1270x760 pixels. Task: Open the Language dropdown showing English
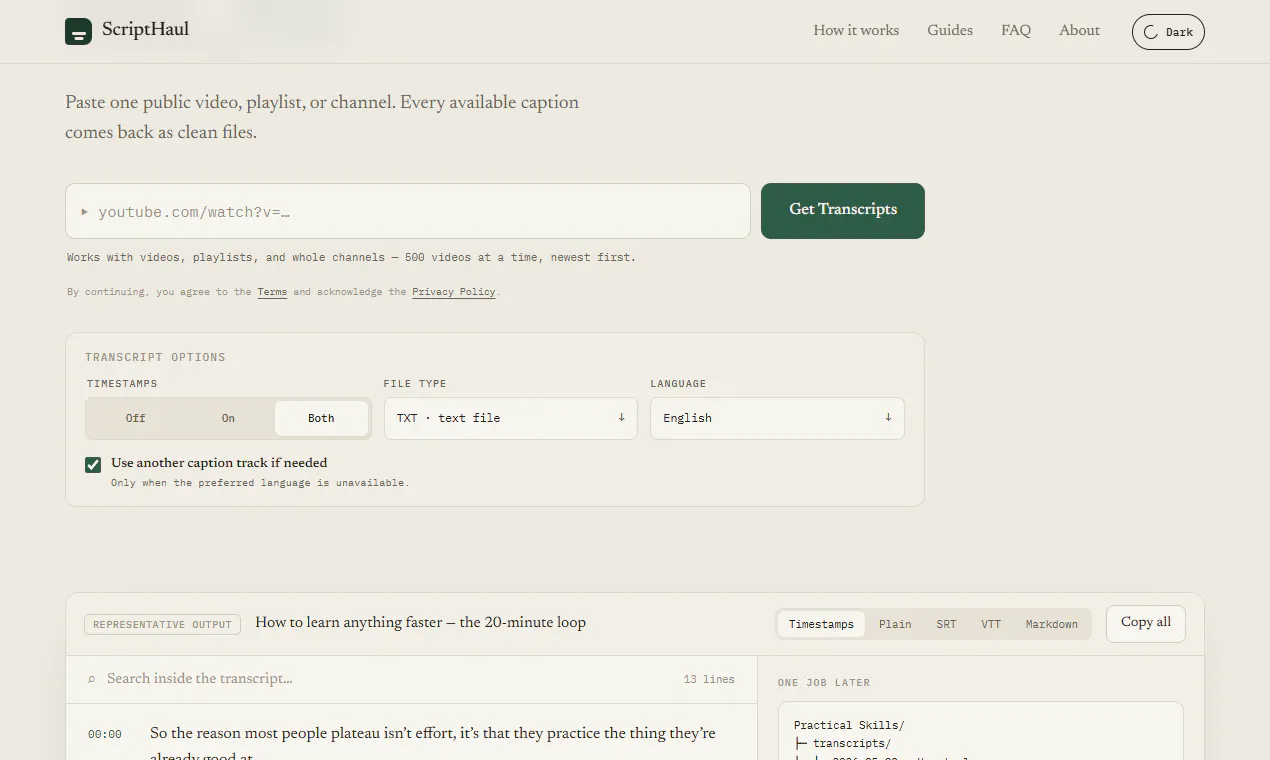(x=777, y=418)
